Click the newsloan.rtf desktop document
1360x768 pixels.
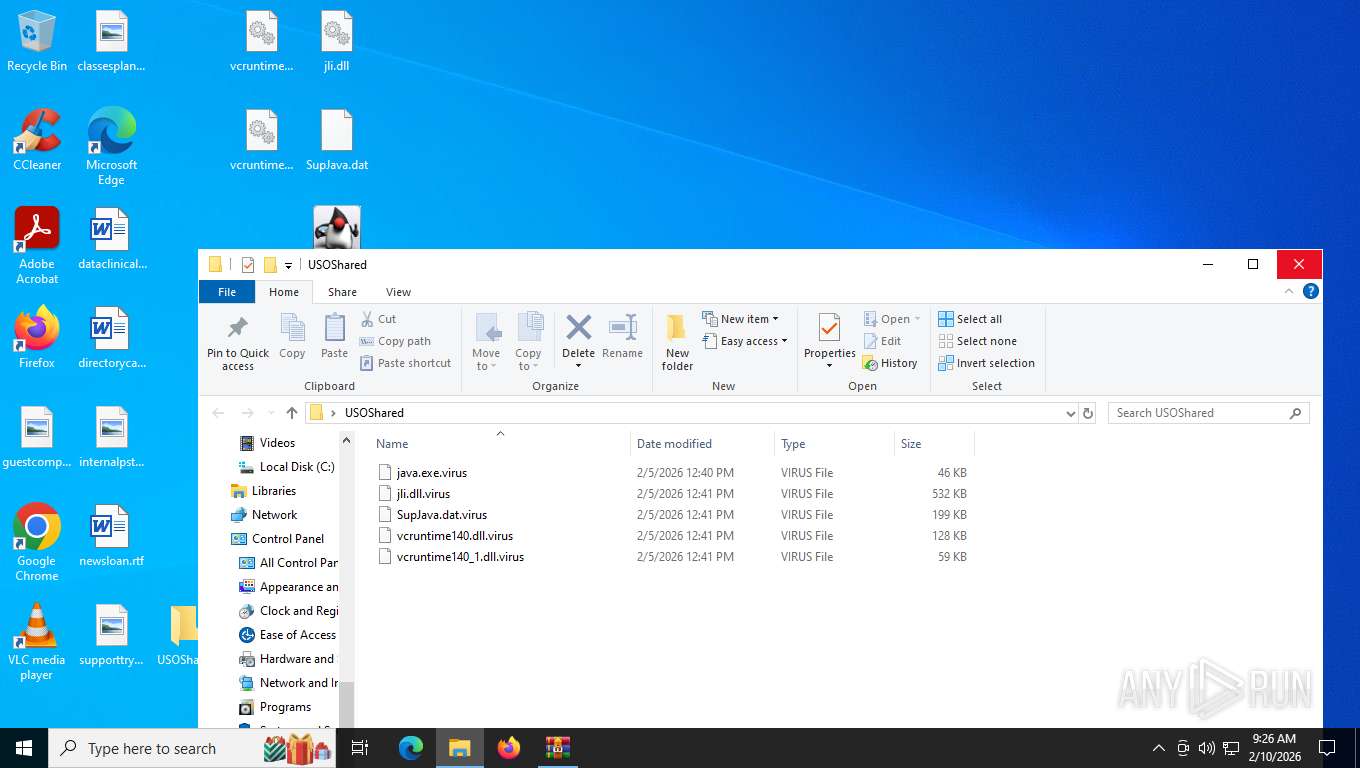click(x=111, y=536)
